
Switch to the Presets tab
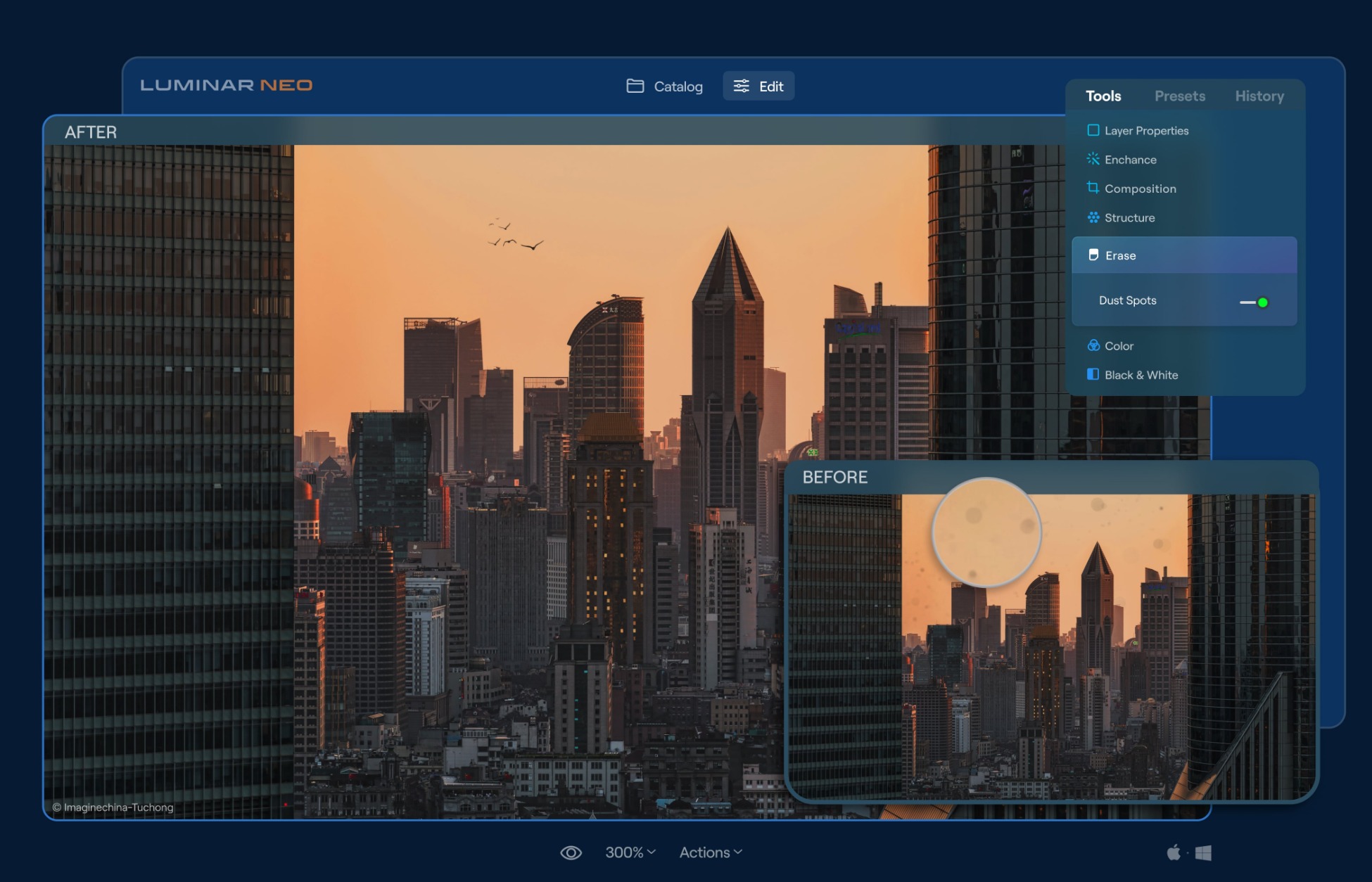pyautogui.click(x=1179, y=96)
